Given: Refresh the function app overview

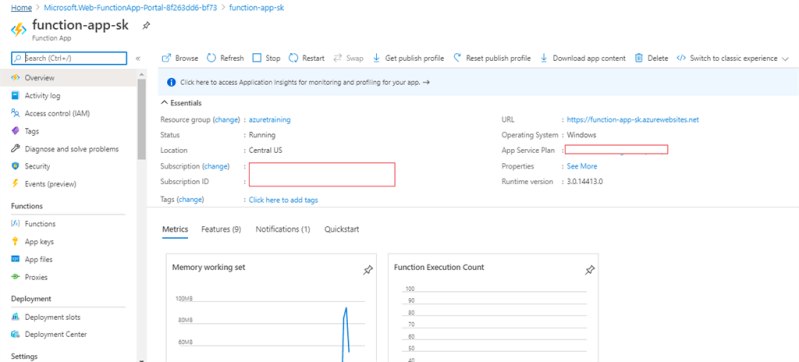Looking at the screenshot, I should (x=225, y=58).
